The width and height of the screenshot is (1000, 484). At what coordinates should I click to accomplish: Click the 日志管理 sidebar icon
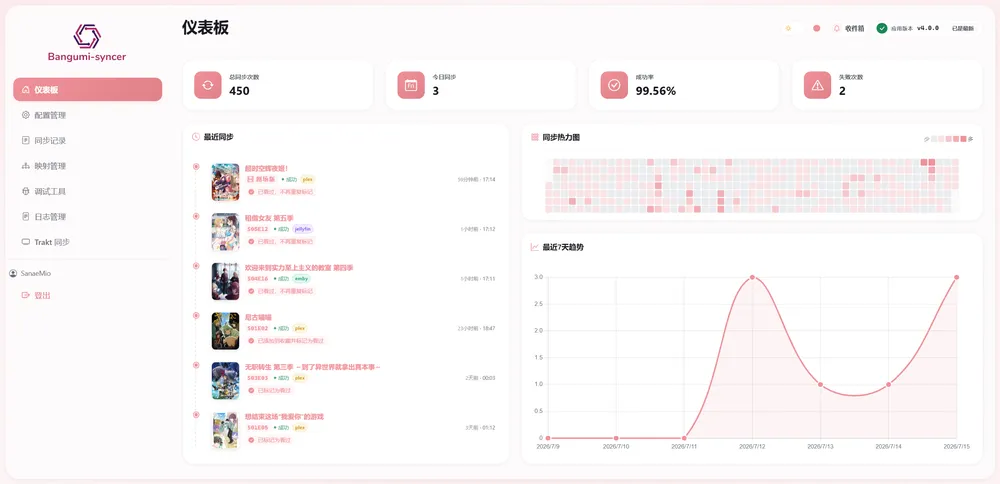pyautogui.click(x=26, y=216)
